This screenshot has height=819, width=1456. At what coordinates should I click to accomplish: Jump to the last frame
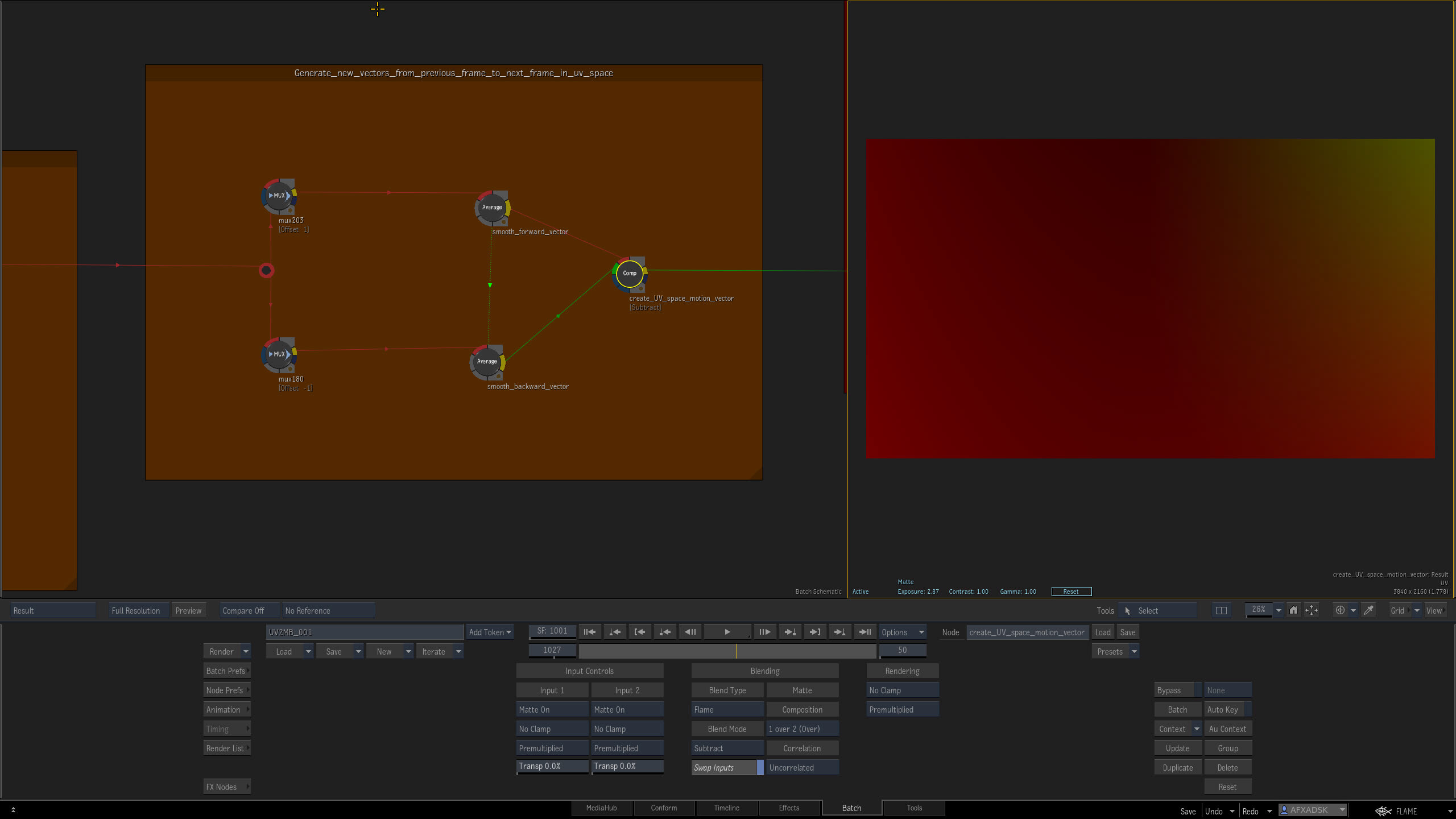pos(865,632)
